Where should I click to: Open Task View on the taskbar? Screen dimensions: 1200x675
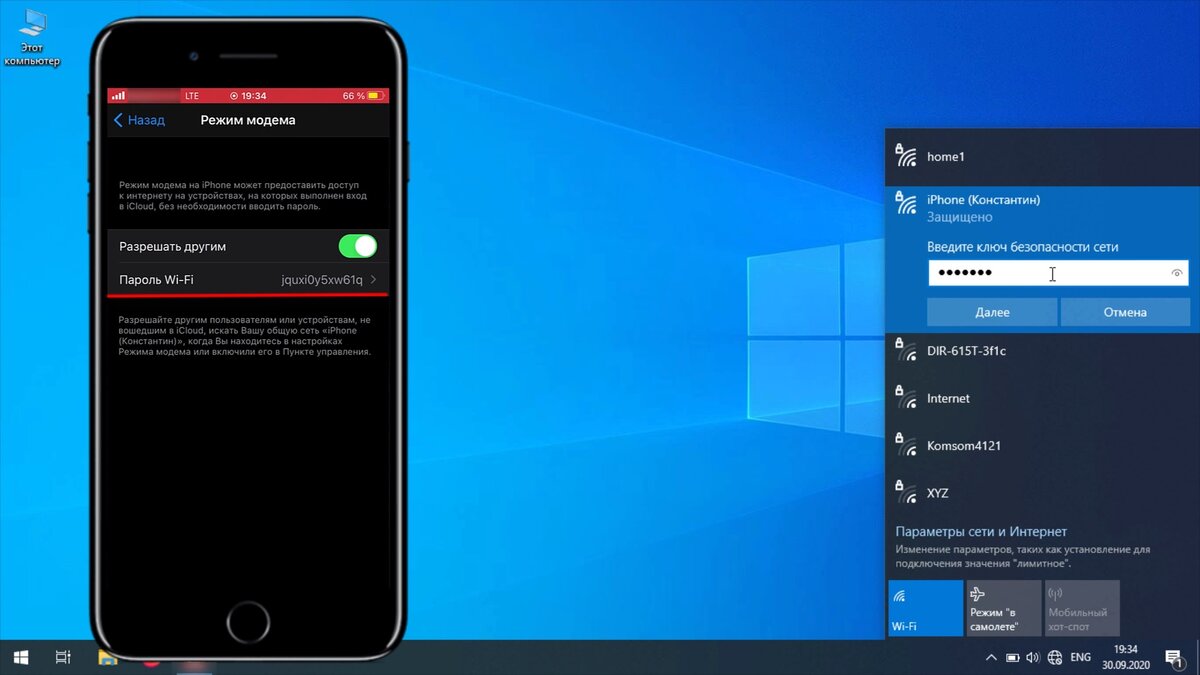(62, 657)
